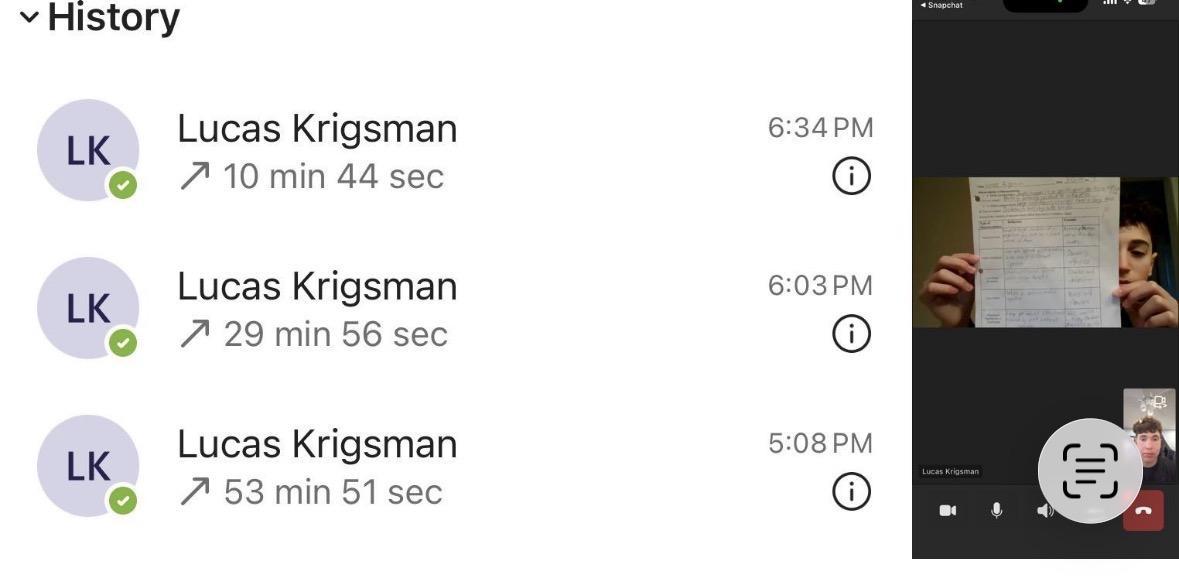Flip camera from self-view corner icon
This screenshot has height=584, width=1179.
pos(1159,402)
